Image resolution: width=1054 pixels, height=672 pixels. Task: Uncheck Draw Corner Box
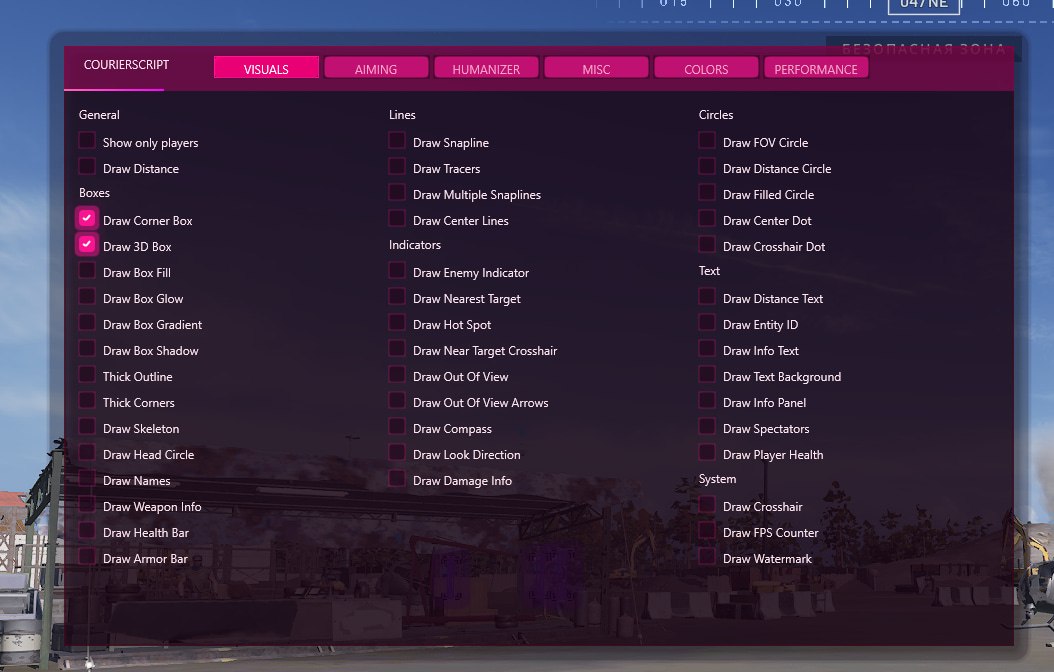(x=87, y=218)
